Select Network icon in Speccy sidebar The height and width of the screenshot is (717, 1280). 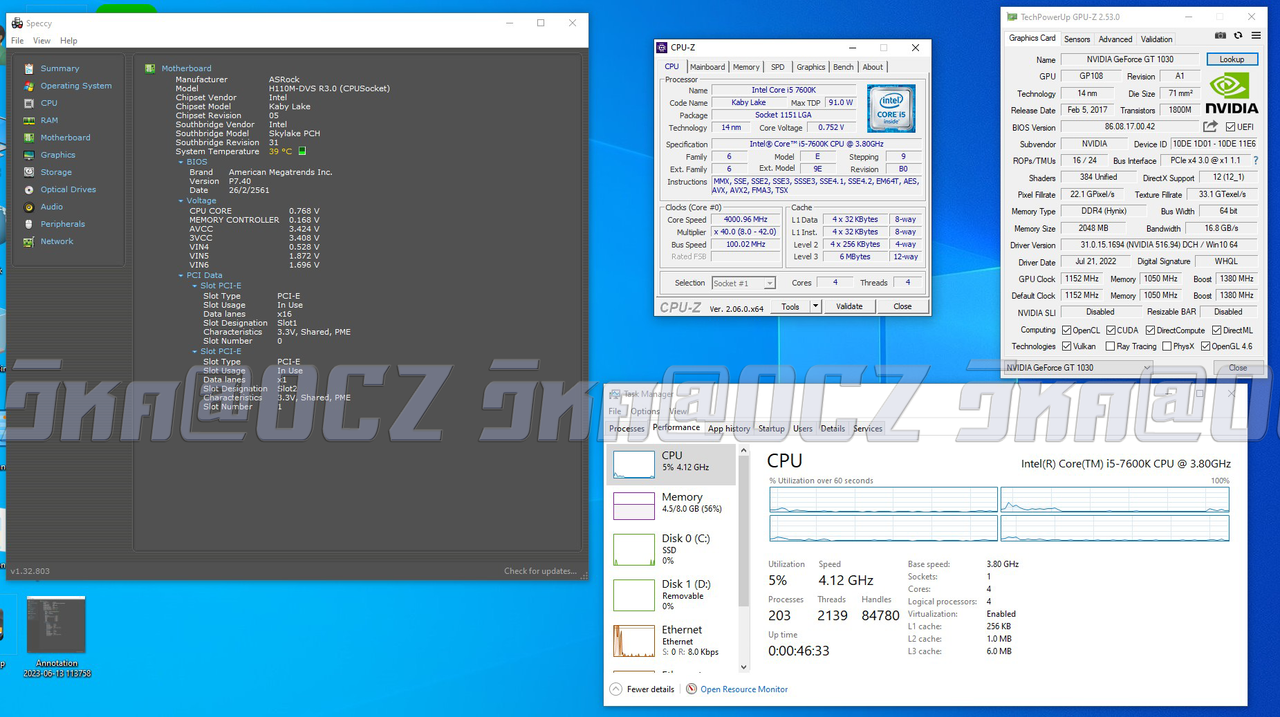[x=28, y=241]
